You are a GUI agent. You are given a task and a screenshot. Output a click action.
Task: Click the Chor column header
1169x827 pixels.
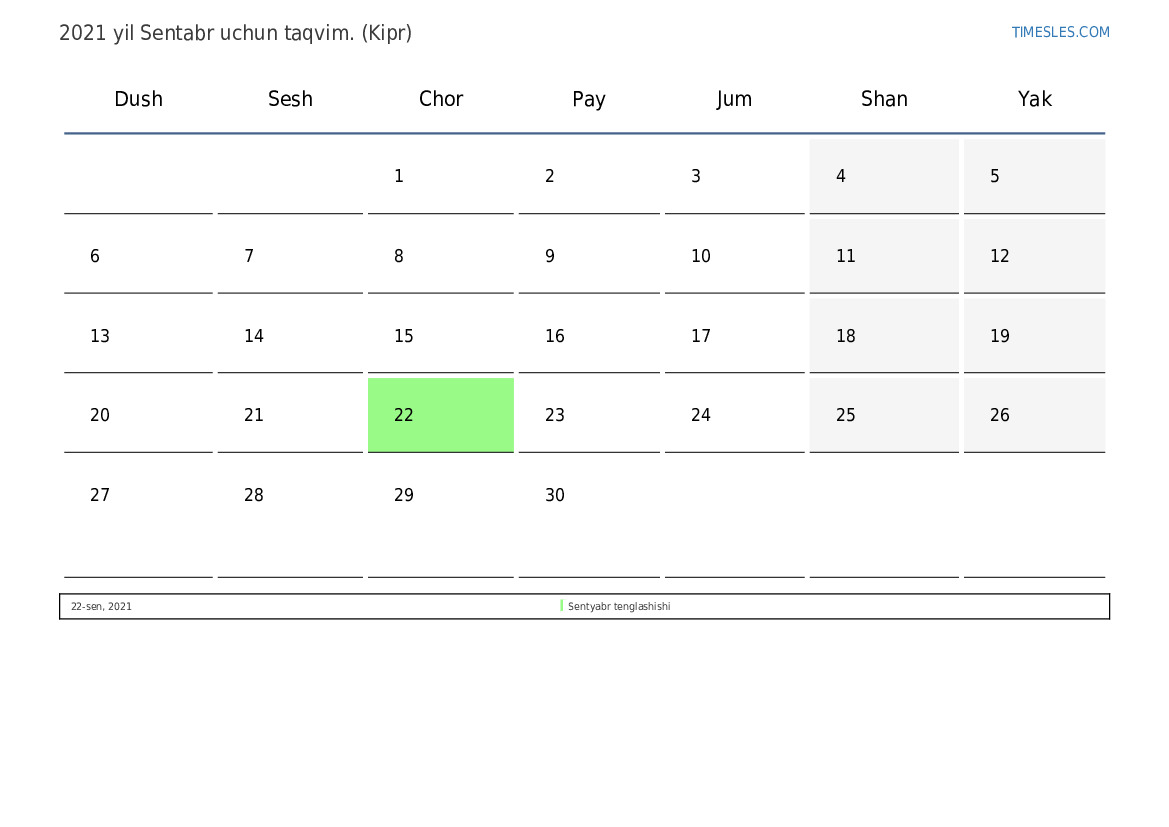tap(441, 99)
